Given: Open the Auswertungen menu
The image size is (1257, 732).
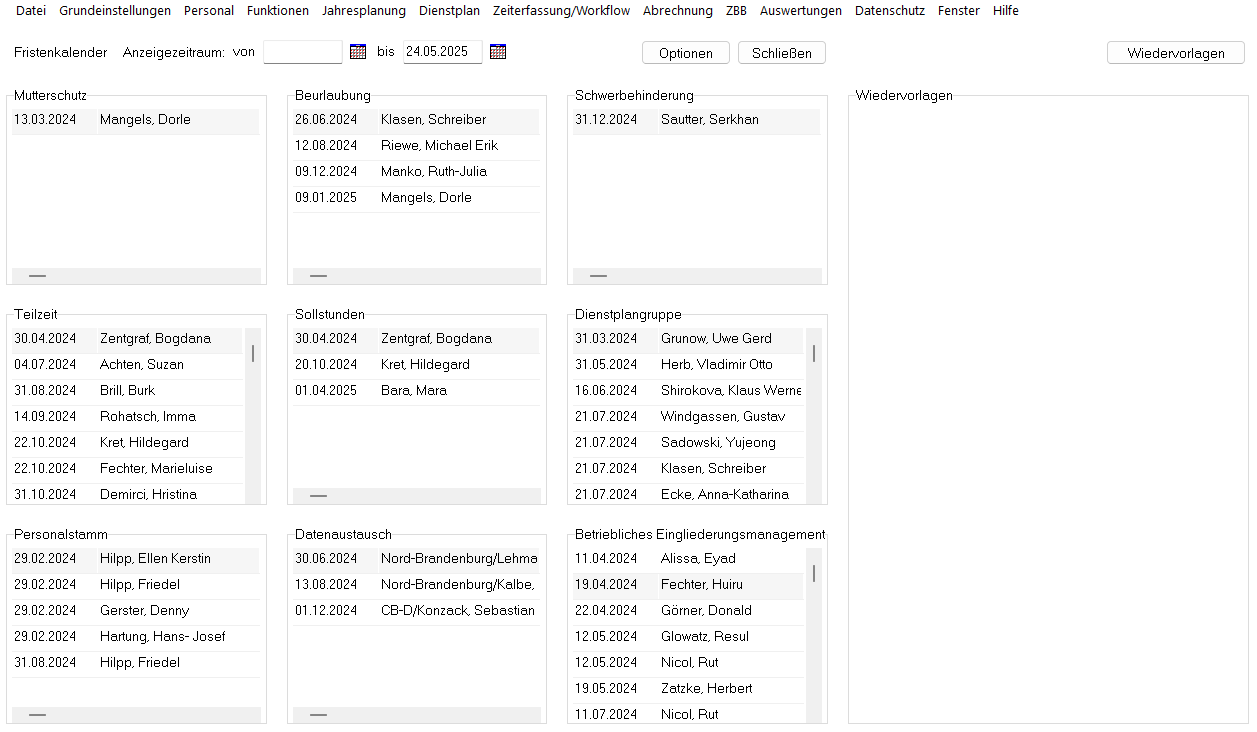Looking at the screenshot, I should tap(800, 11).
